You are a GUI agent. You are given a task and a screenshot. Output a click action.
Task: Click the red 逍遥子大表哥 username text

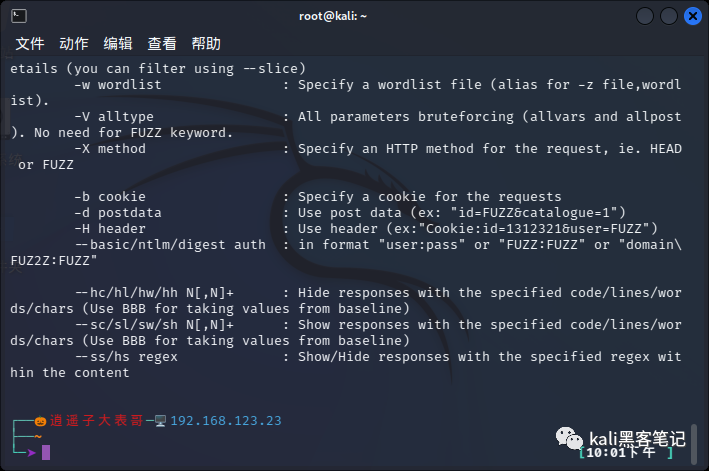point(96,421)
